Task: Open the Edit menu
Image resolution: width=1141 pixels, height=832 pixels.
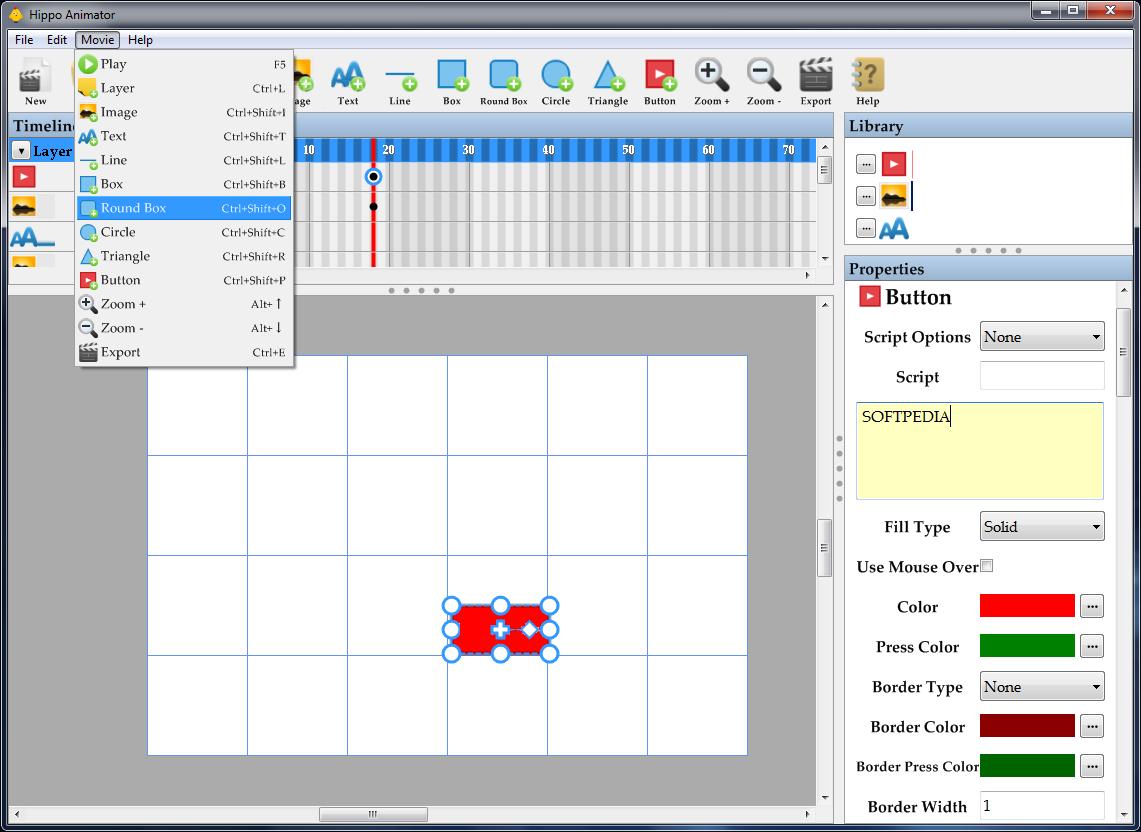Action: 57,40
